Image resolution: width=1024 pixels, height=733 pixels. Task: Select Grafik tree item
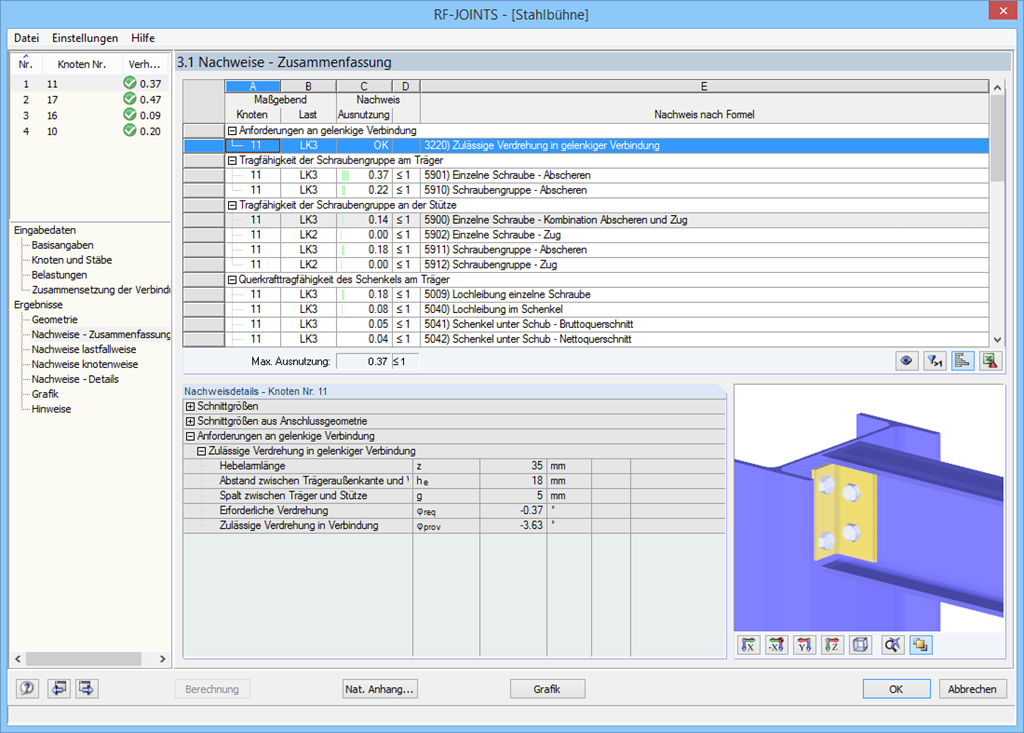coord(45,394)
